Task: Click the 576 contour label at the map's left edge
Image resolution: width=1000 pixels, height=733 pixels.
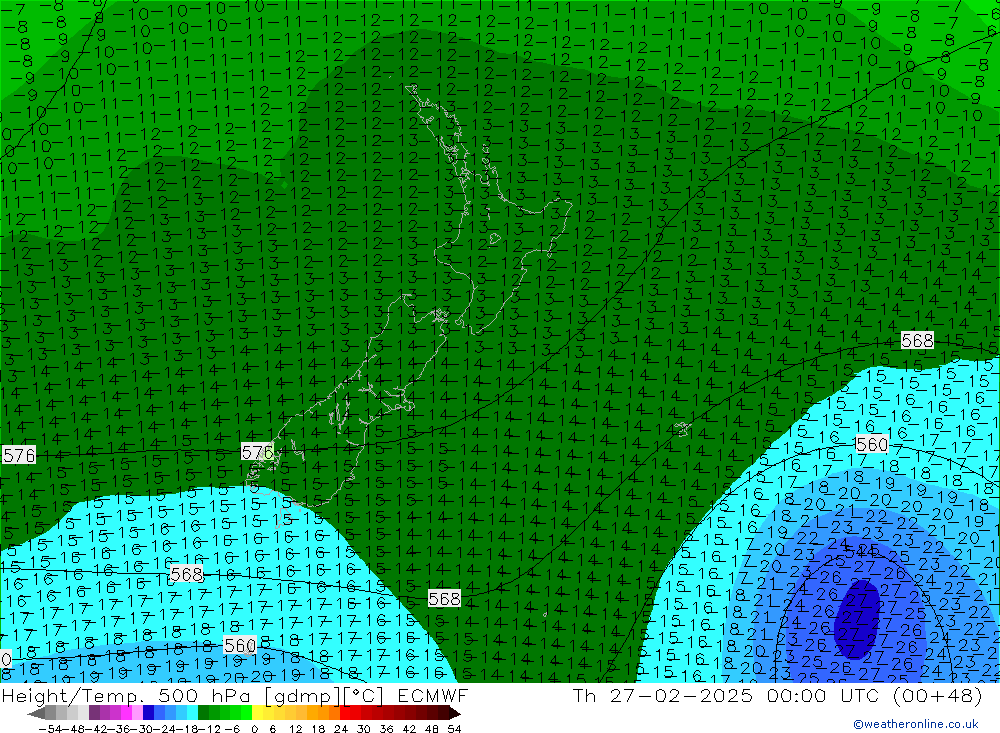Action: click(19, 455)
